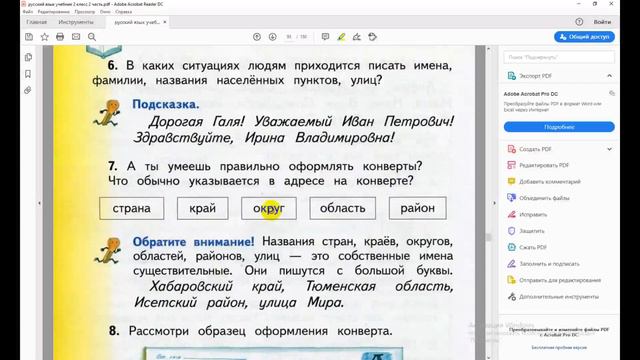Click the Подробнее button

[x=559, y=127]
